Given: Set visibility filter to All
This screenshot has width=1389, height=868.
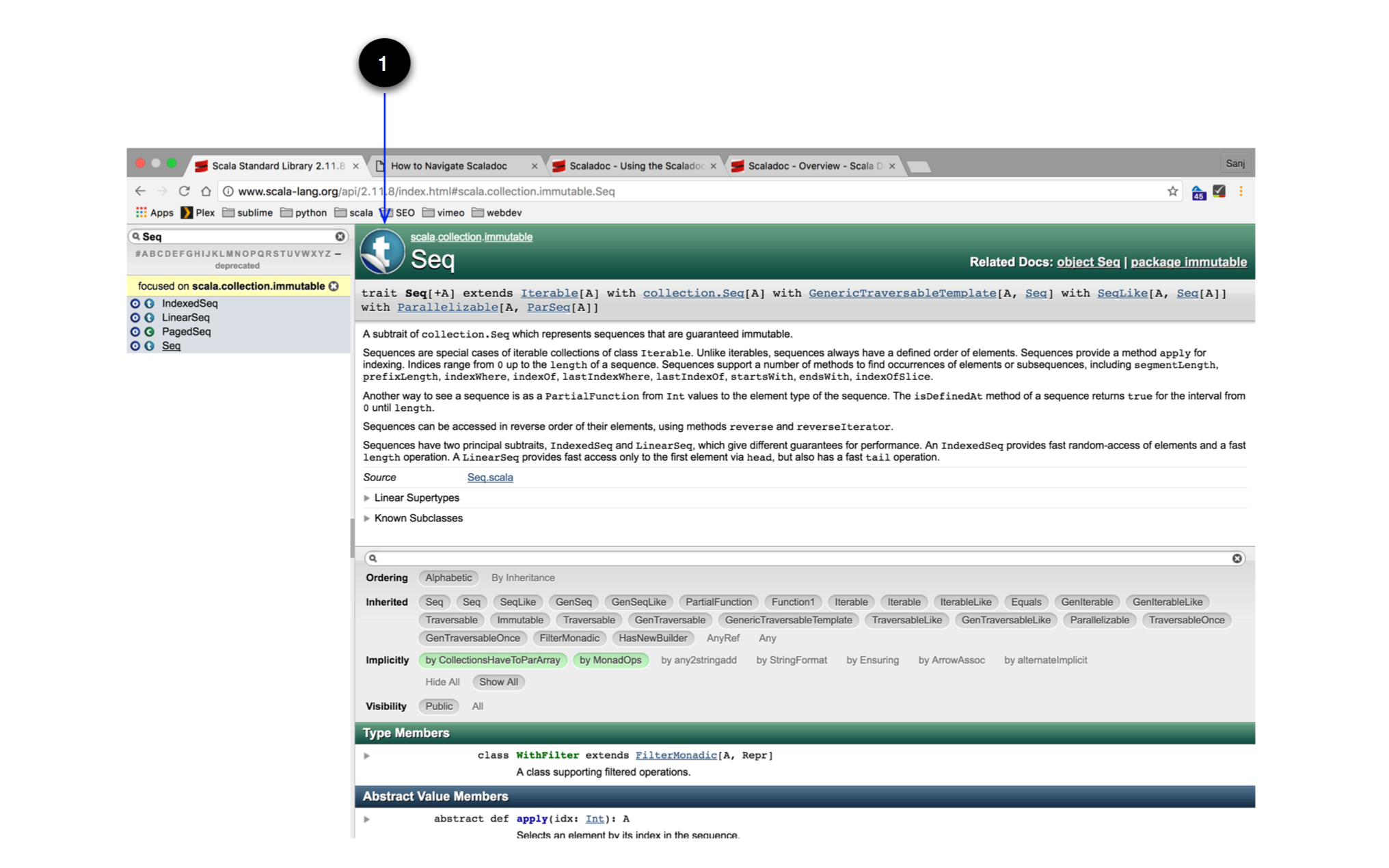Looking at the screenshot, I should coord(477,706).
